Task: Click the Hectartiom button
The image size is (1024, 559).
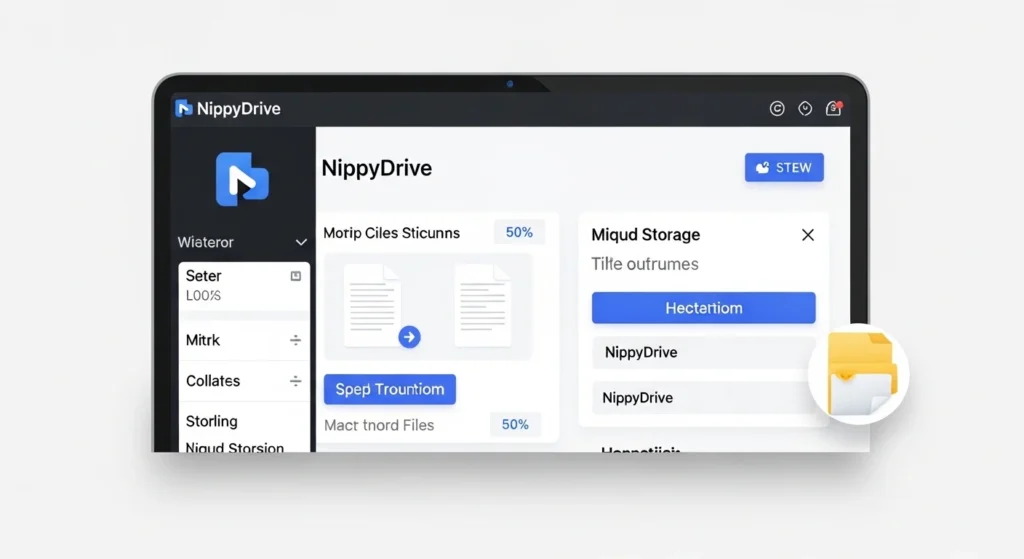Action: [703, 308]
